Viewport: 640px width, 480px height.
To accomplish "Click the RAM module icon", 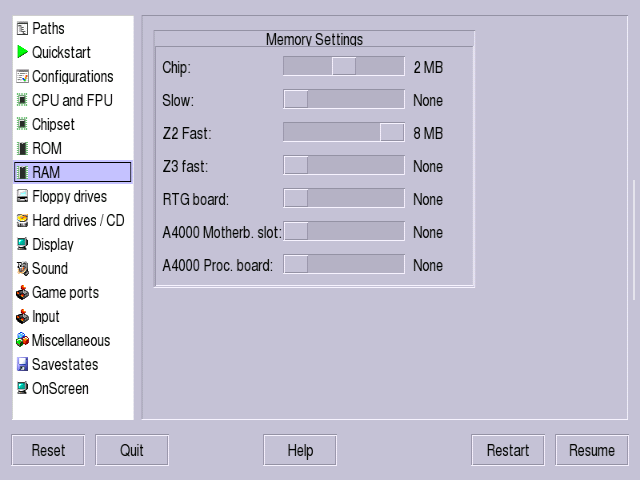I will (22, 172).
